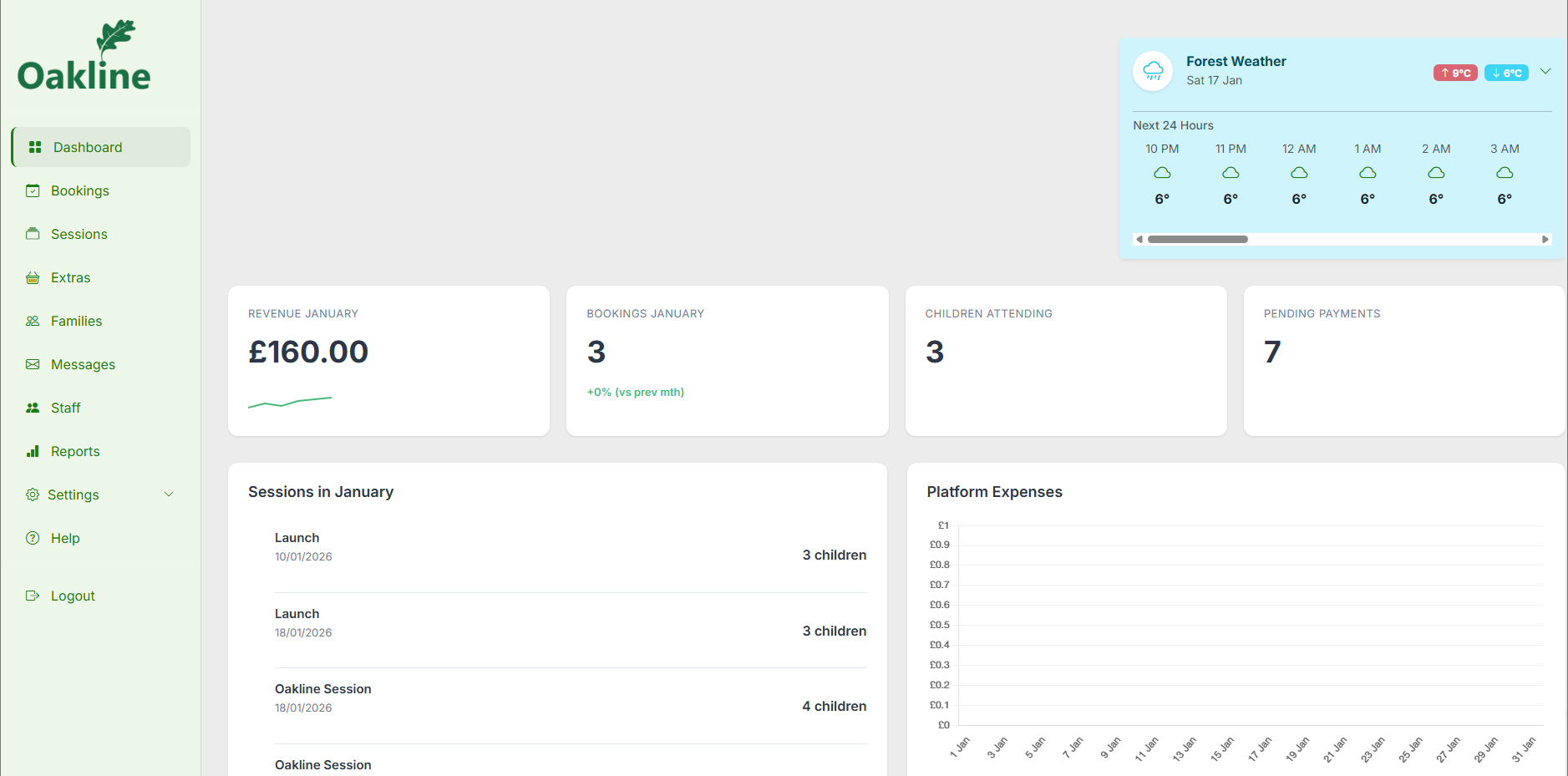Click the Logout link
This screenshot has width=1568, height=776.
[x=73, y=596]
